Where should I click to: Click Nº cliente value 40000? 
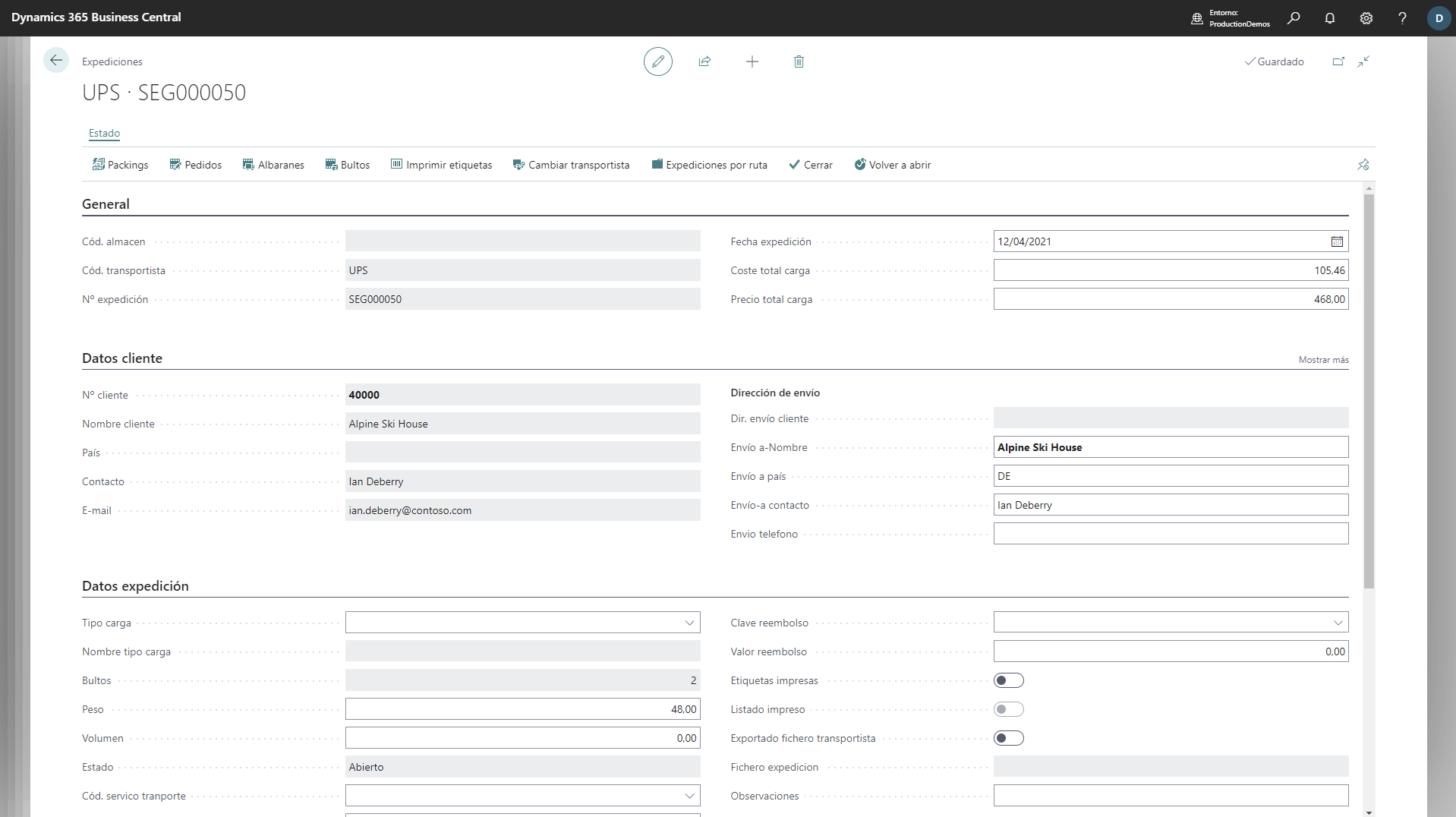(522, 395)
